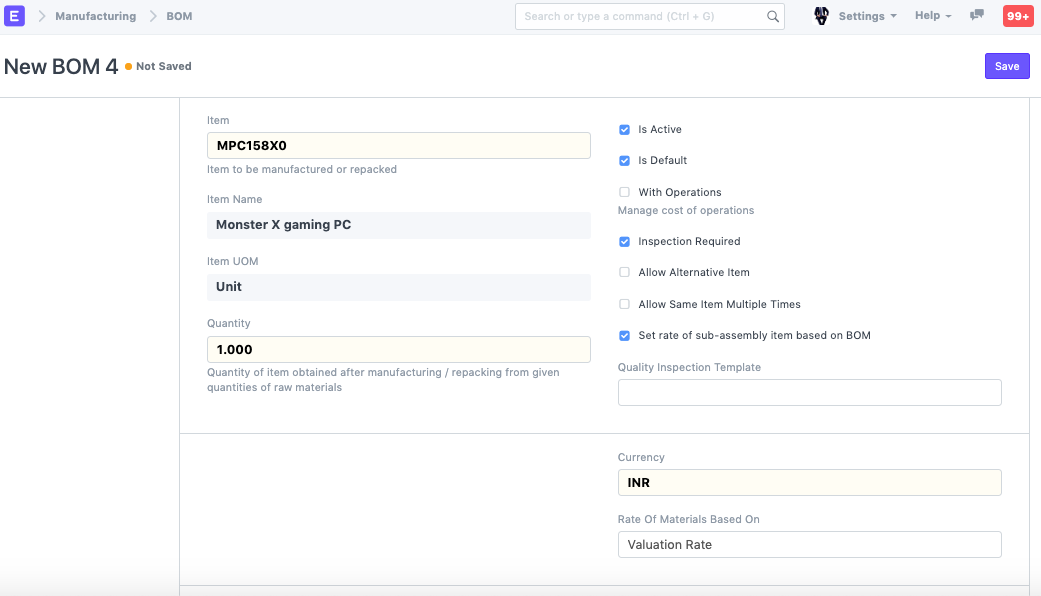Click the Quality Inspection Template field
Screen dimensions: 1041x596
point(809,393)
